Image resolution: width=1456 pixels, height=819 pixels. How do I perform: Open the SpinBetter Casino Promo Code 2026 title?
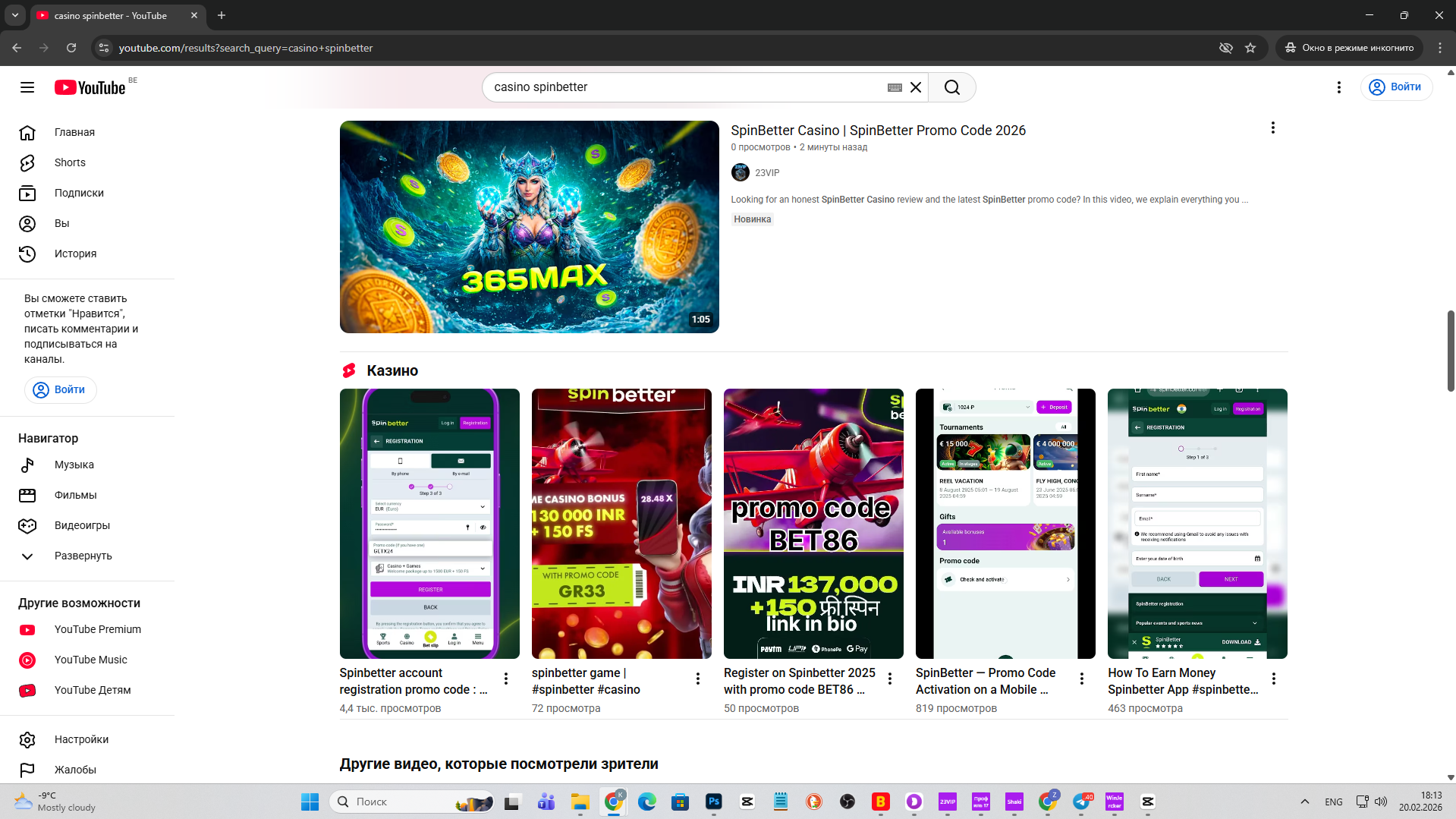click(x=878, y=131)
